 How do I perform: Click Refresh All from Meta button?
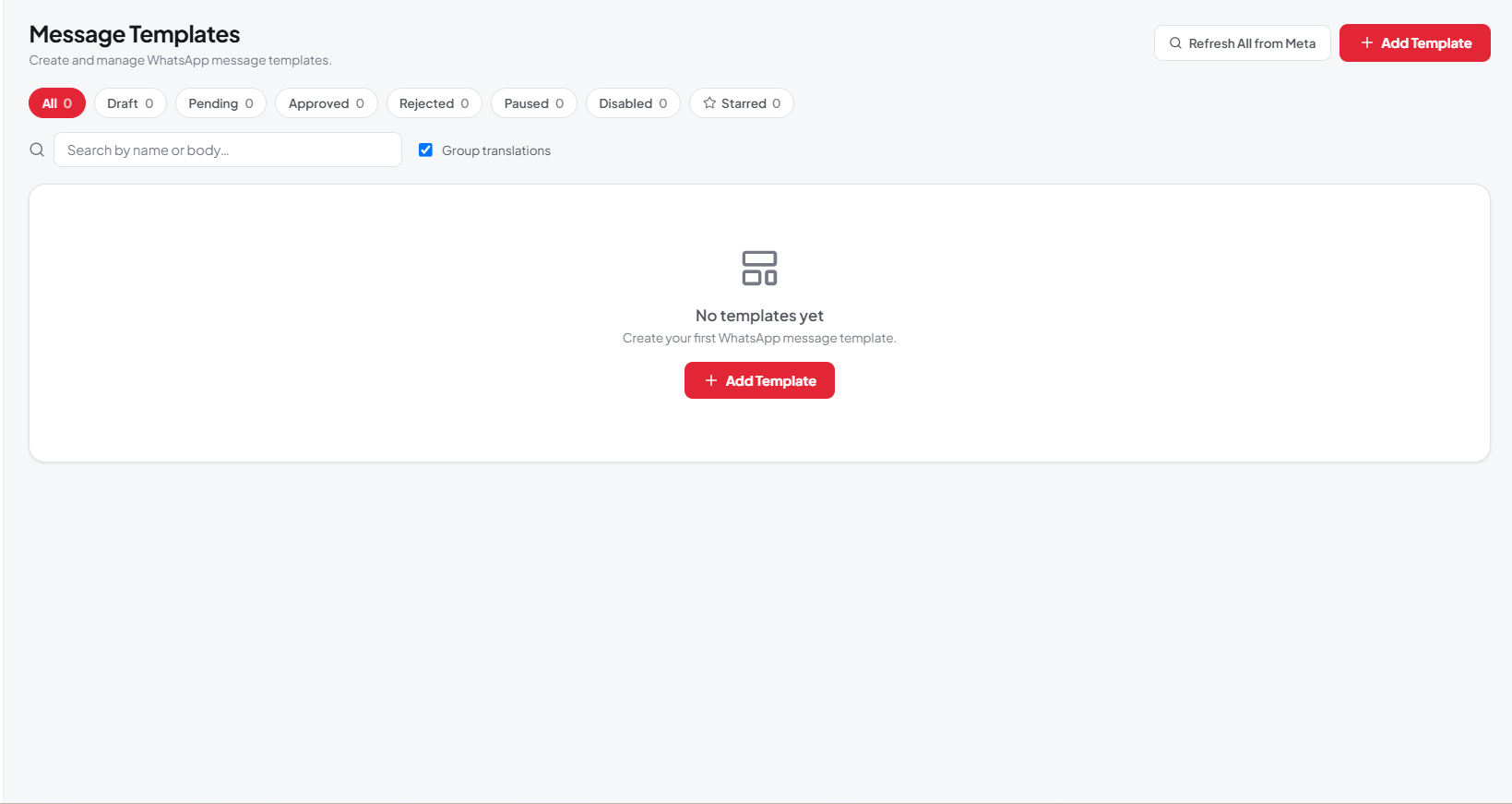pos(1242,43)
